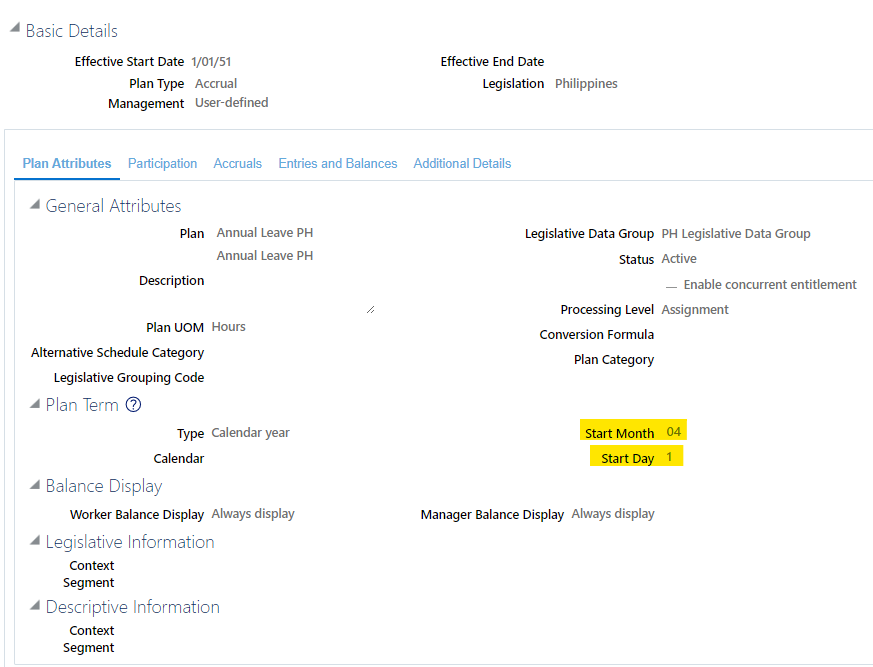Click second Annual Leave PH value

click(x=265, y=256)
